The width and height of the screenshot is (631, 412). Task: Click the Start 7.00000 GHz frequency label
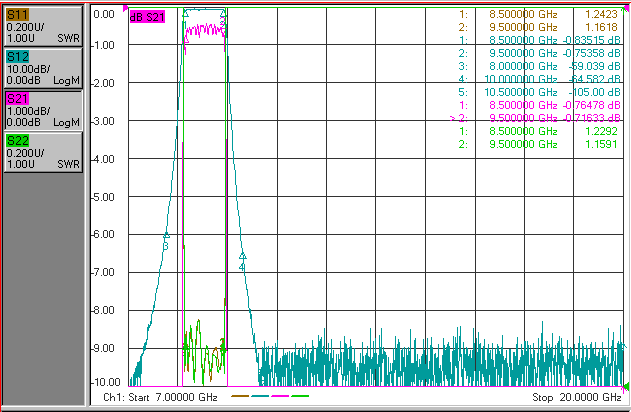point(173,398)
